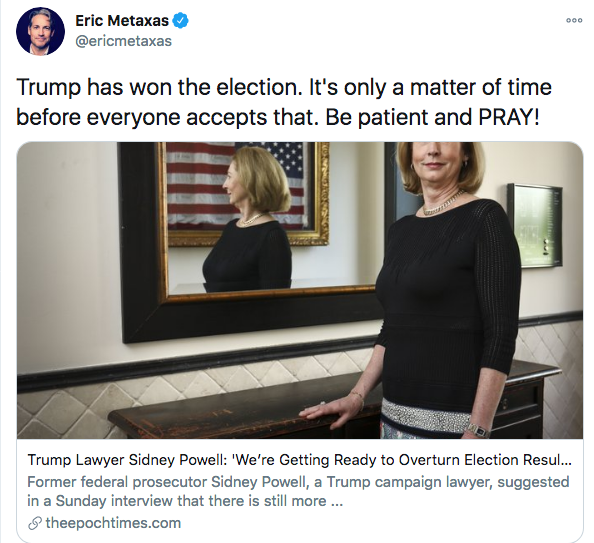
Task: Click the wall-mounted panel in the photo
Action: point(535,225)
